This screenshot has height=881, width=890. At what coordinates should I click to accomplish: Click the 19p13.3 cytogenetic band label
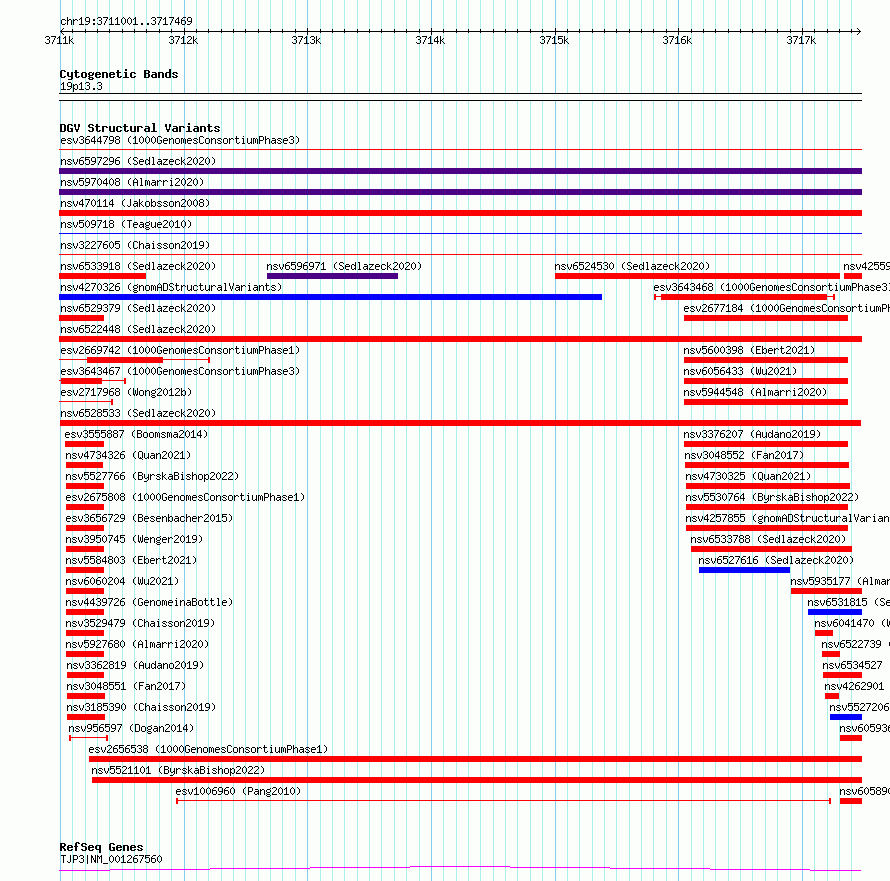tap(81, 86)
